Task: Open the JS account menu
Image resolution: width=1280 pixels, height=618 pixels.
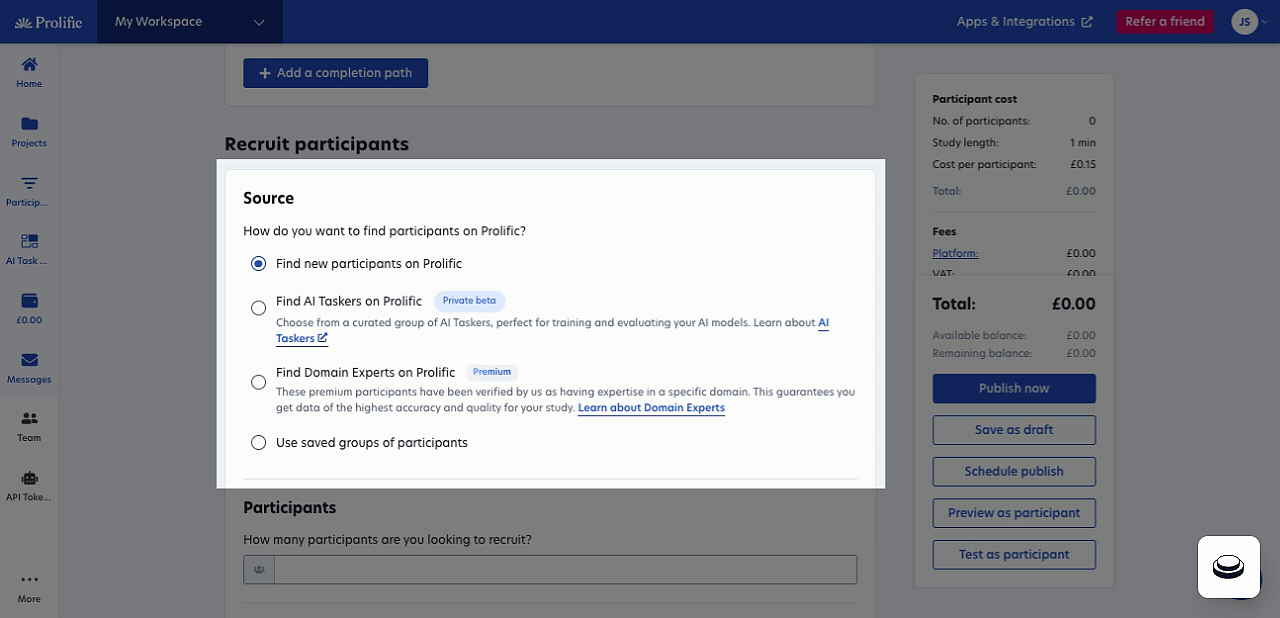Action: pyautogui.click(x=1249, y=21)
